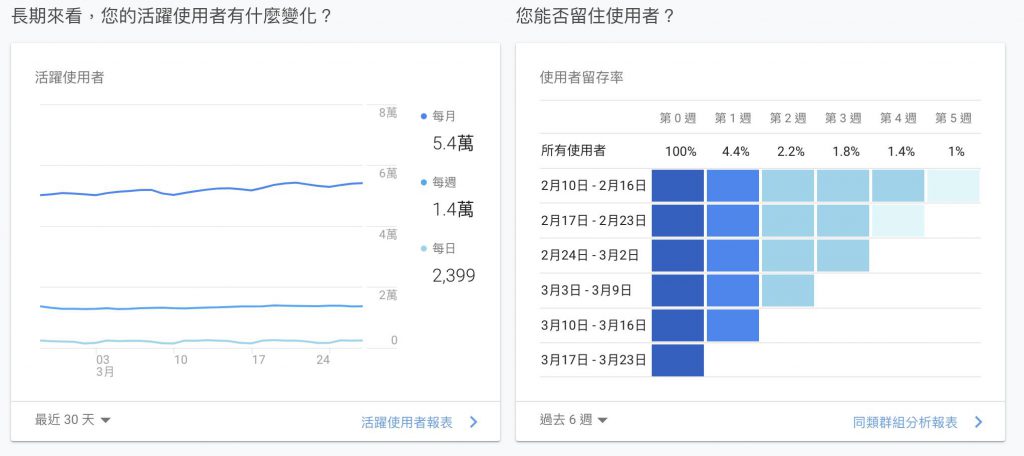Select the 第 0 週 column header

677,118
